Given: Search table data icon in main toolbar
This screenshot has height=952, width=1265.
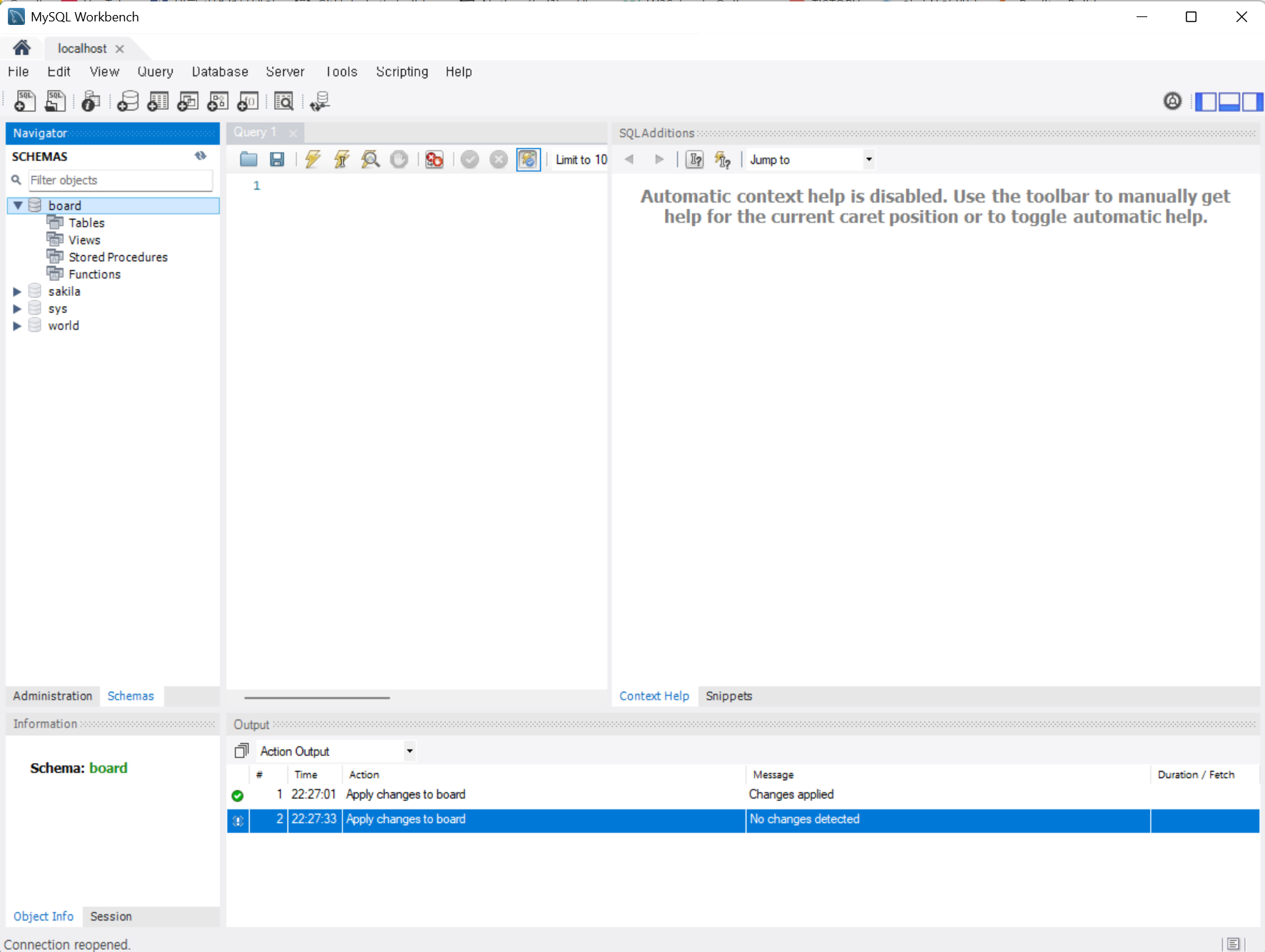Looking at the screenshot, I should [x=284, y=101].
